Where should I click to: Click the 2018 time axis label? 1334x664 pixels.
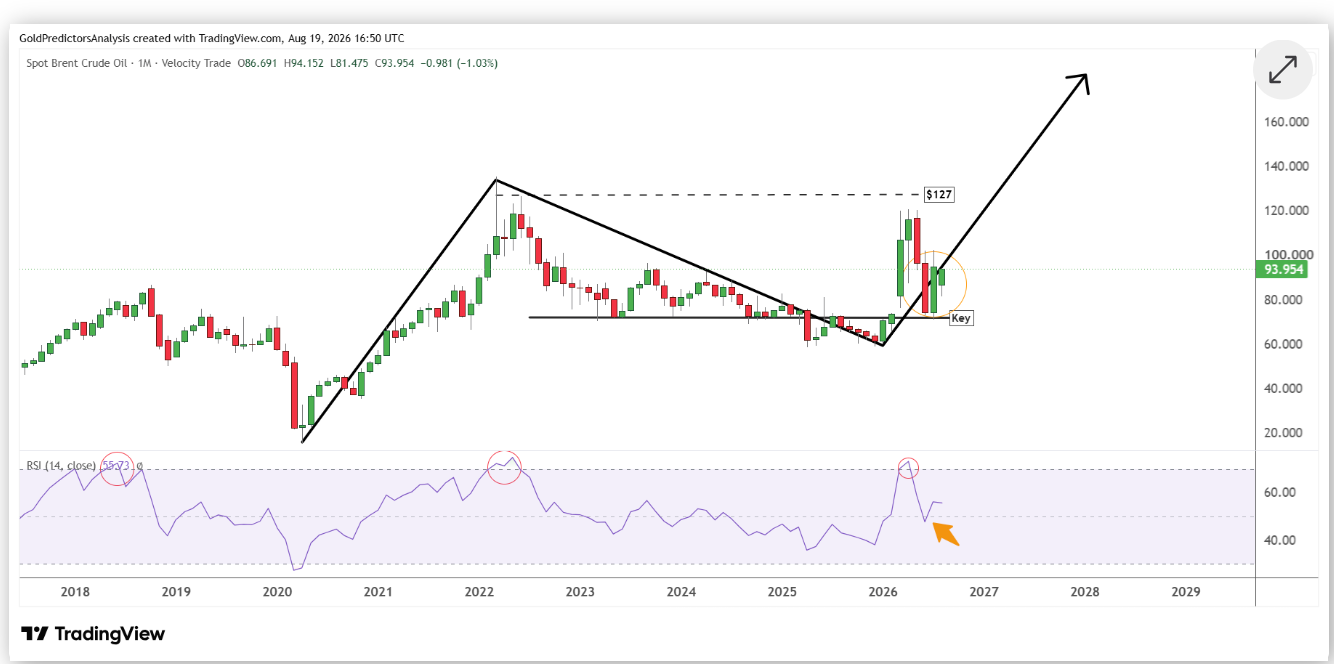click(75, 592)
